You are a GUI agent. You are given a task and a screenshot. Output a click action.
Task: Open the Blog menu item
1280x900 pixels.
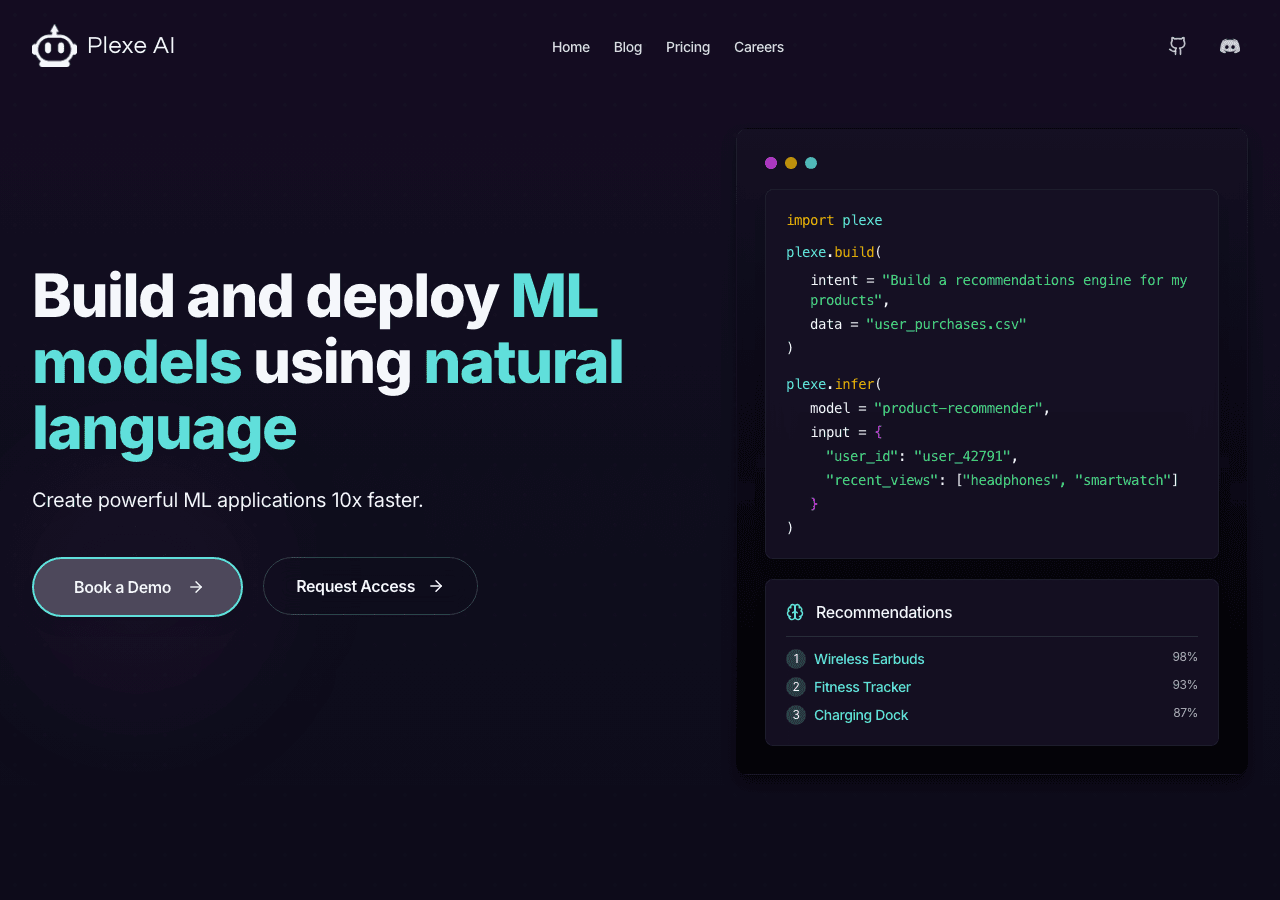point(628,47)
